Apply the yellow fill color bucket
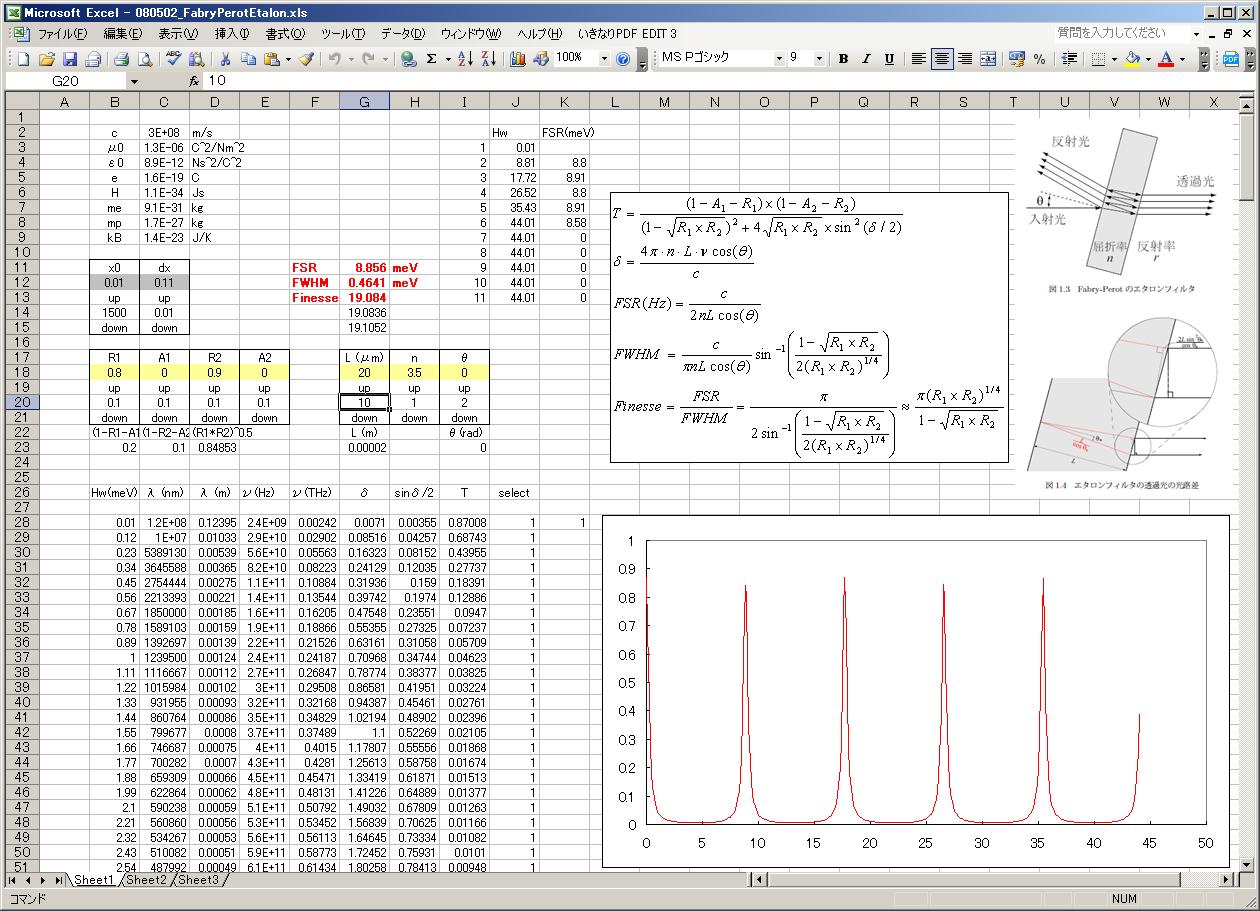The height and width of the screenshot is (911, 1260). (1132, 59)
